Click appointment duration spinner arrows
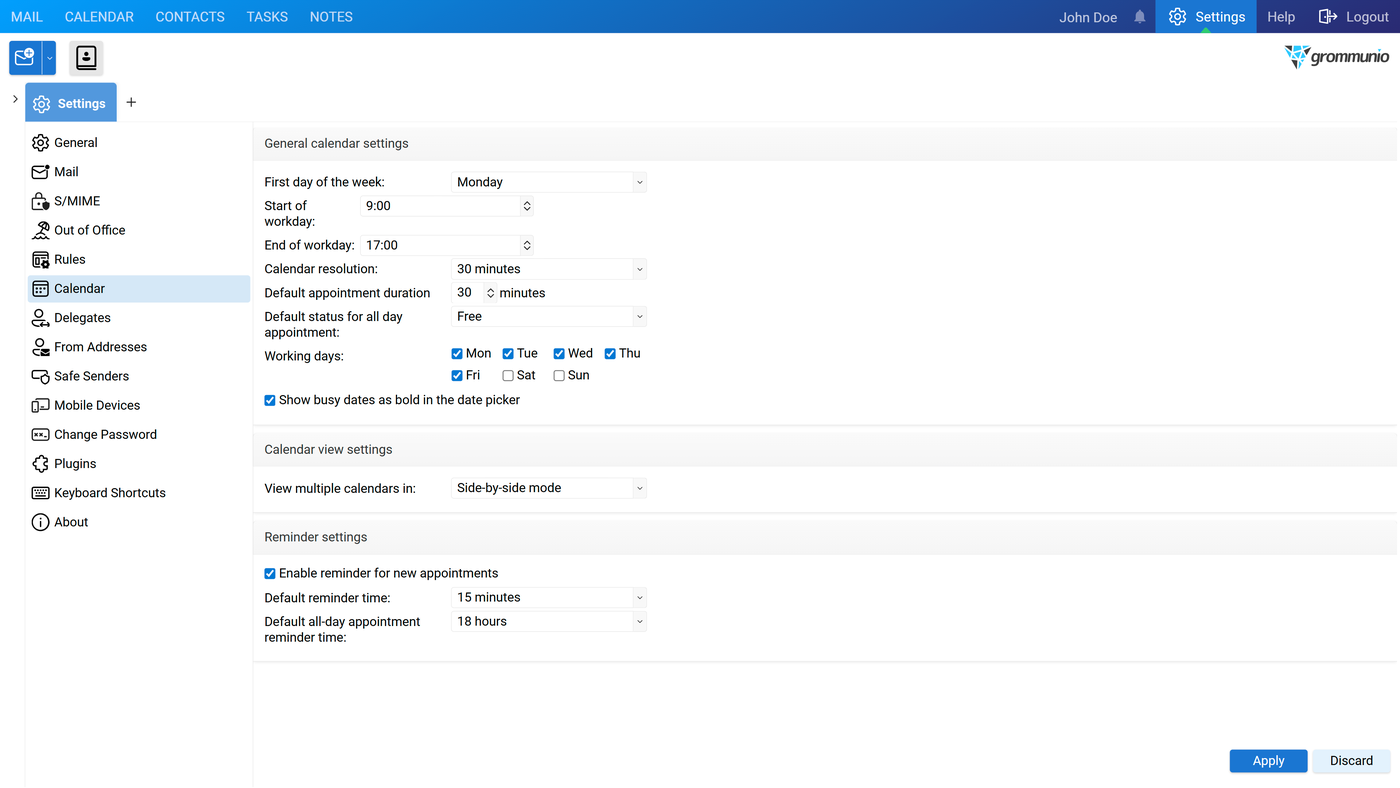The height and width of the screenshot is (788, 1400). (x=490, y=293)
